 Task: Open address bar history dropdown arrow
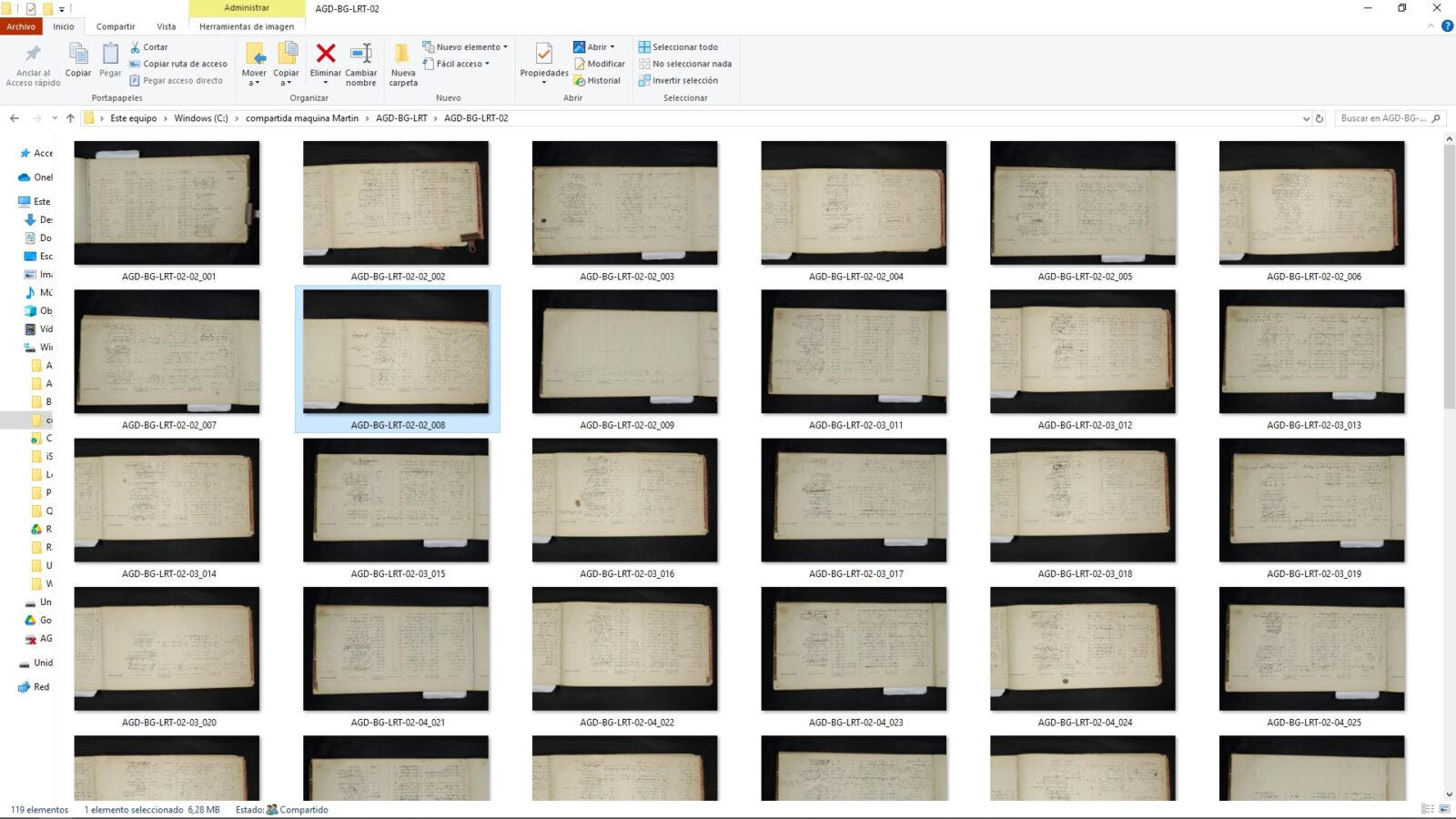1306,118
